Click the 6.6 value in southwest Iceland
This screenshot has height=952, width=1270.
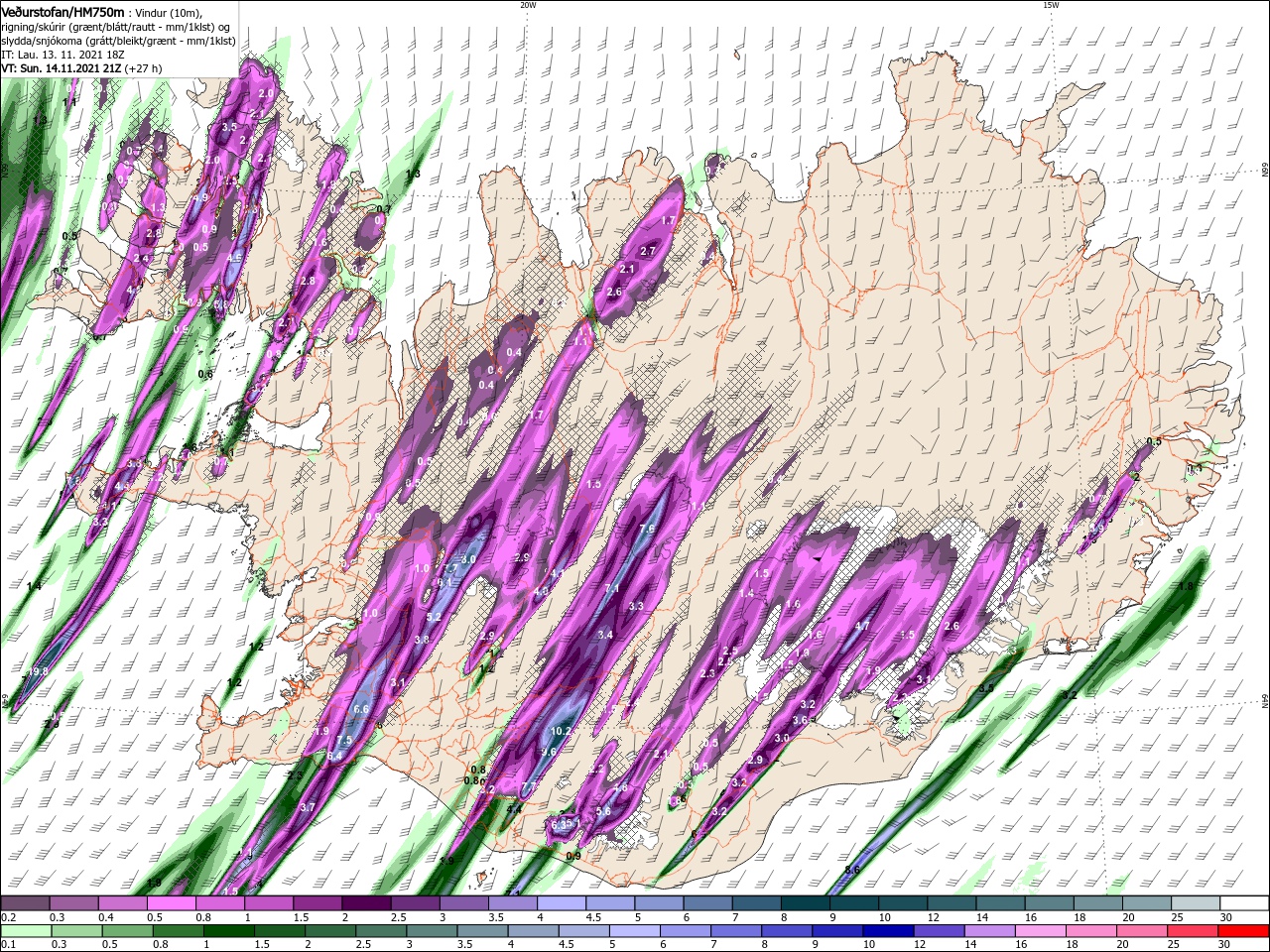(x=360, y=709)
